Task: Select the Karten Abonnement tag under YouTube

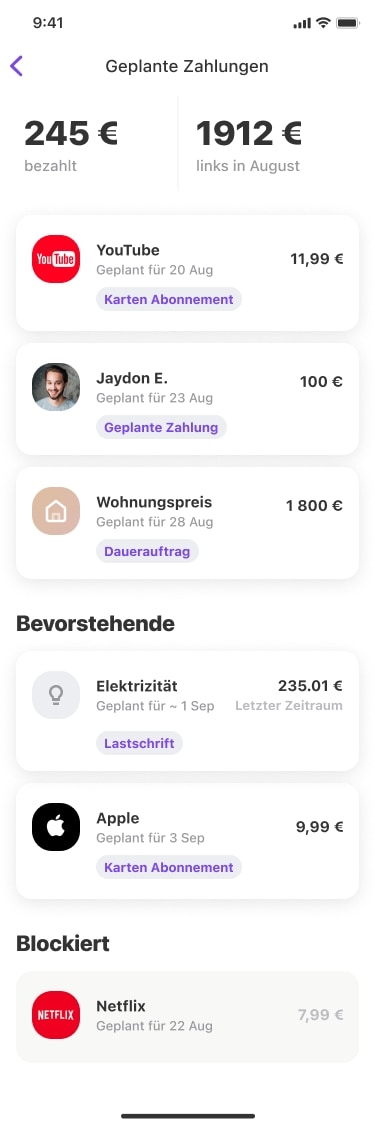Action: 169,300
